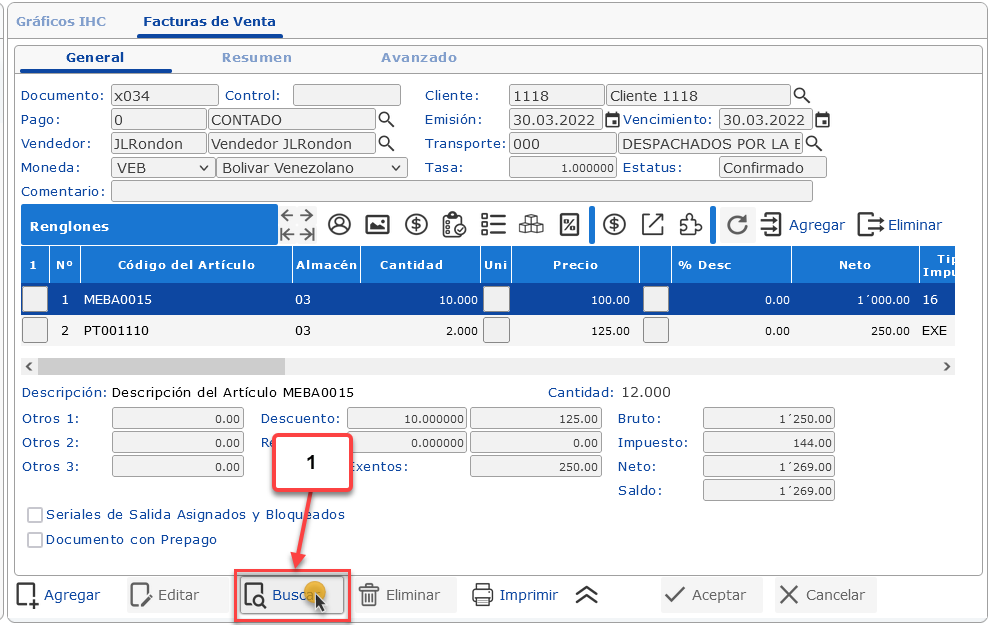Check the Documento con Prepago box
The height and width of the screenshot is (625, 992).
36,540
